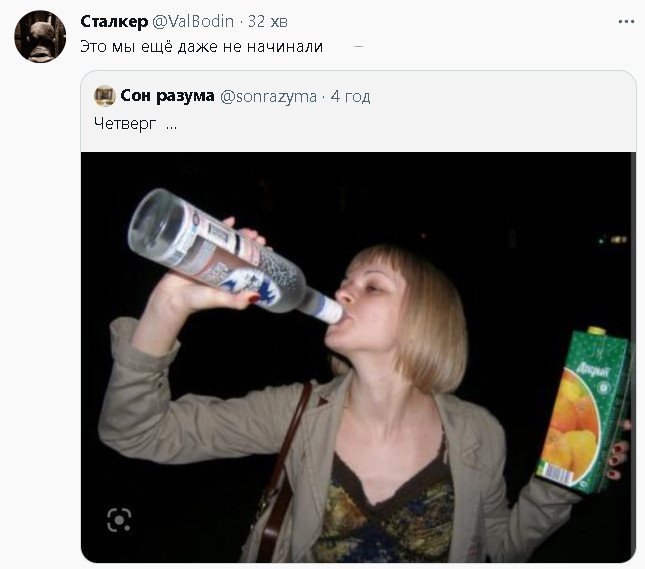Click the Сон разума avatar icon
Screen dimensions: 645x569
tap(104, 96)
